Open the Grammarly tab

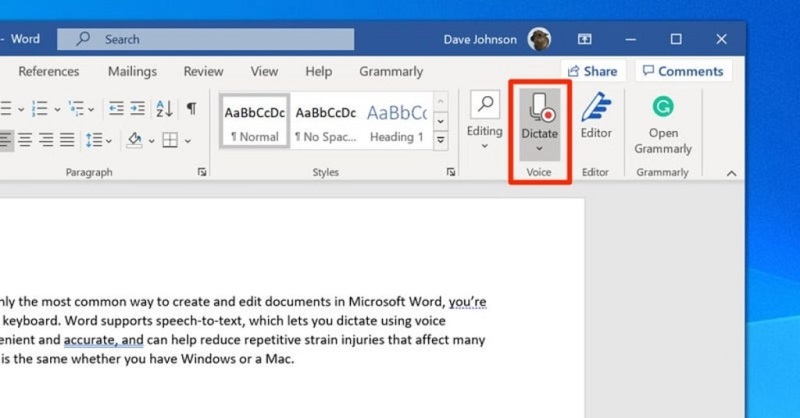click(391, 71)
